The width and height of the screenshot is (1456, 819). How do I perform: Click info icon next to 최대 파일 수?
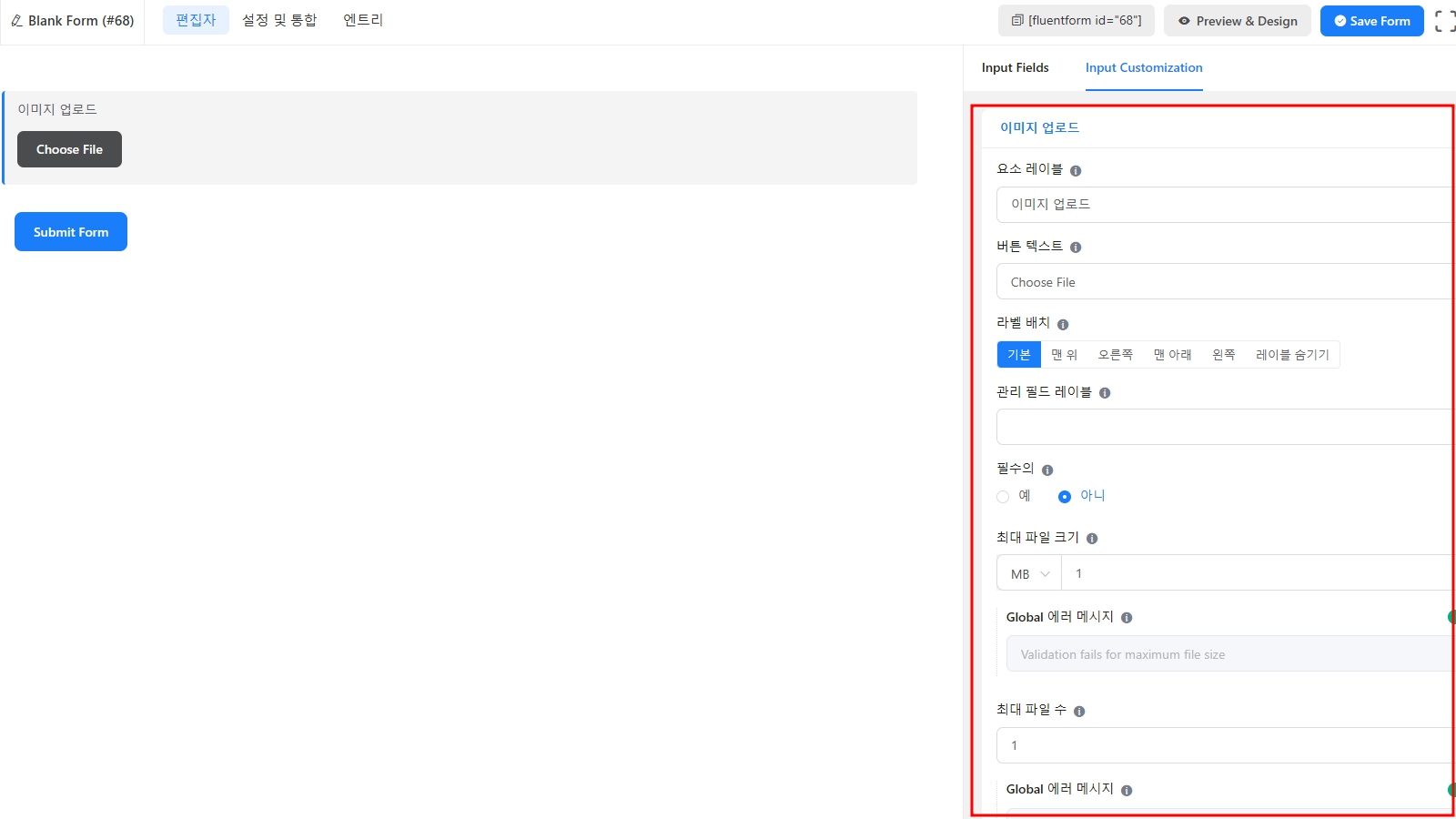coord(1079,712)
